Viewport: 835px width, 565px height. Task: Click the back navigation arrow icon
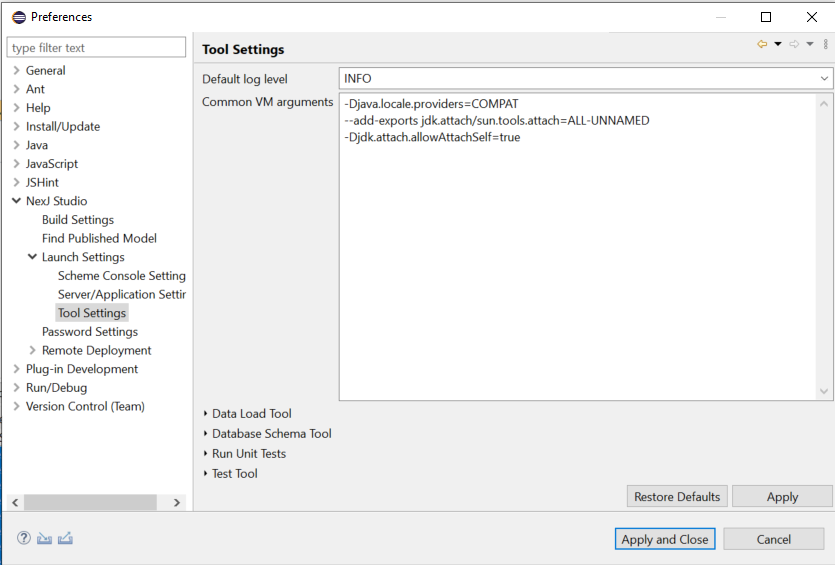pos(762,44)
